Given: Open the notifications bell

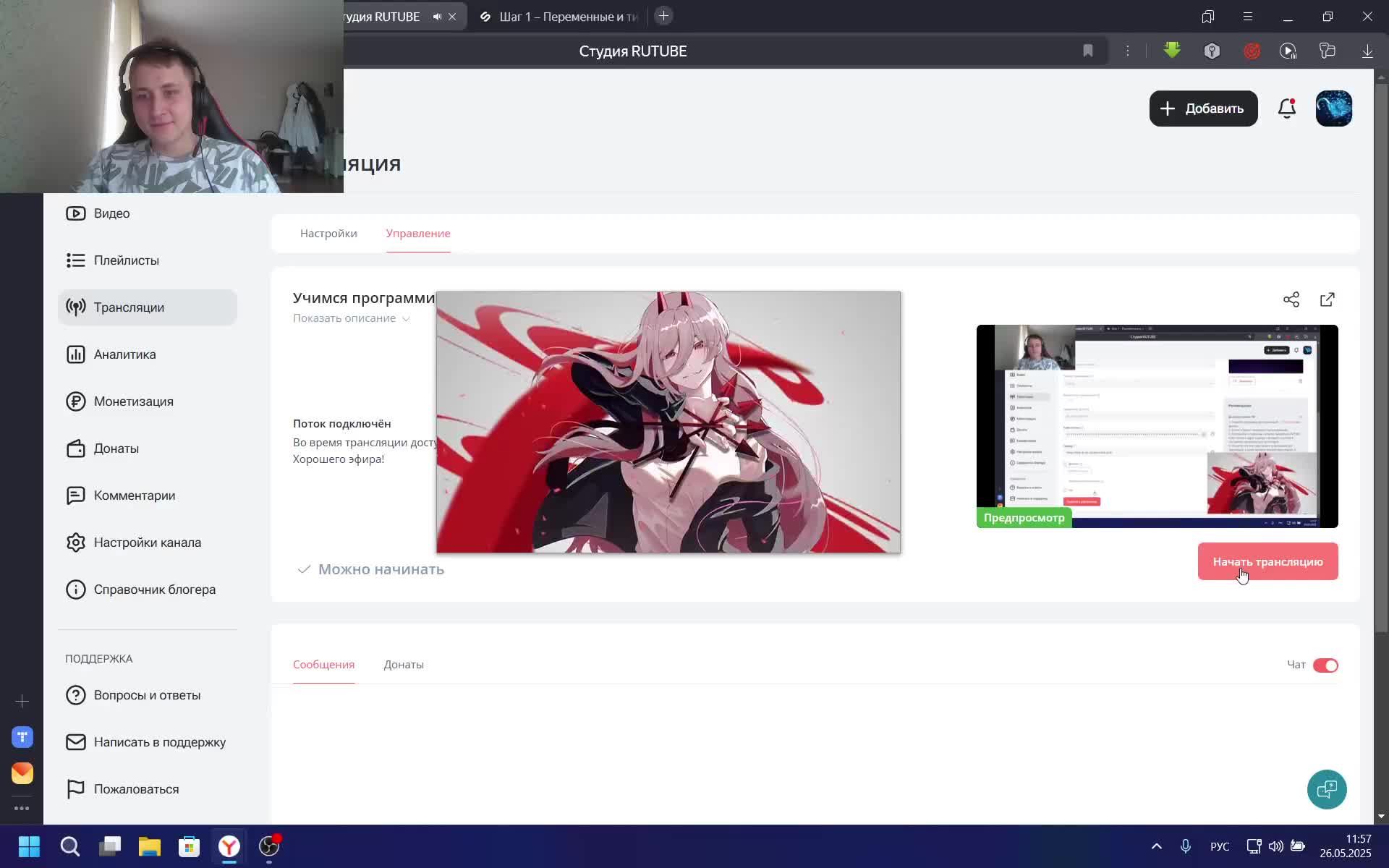Looking at the screenshot, I should (1286, 109).
